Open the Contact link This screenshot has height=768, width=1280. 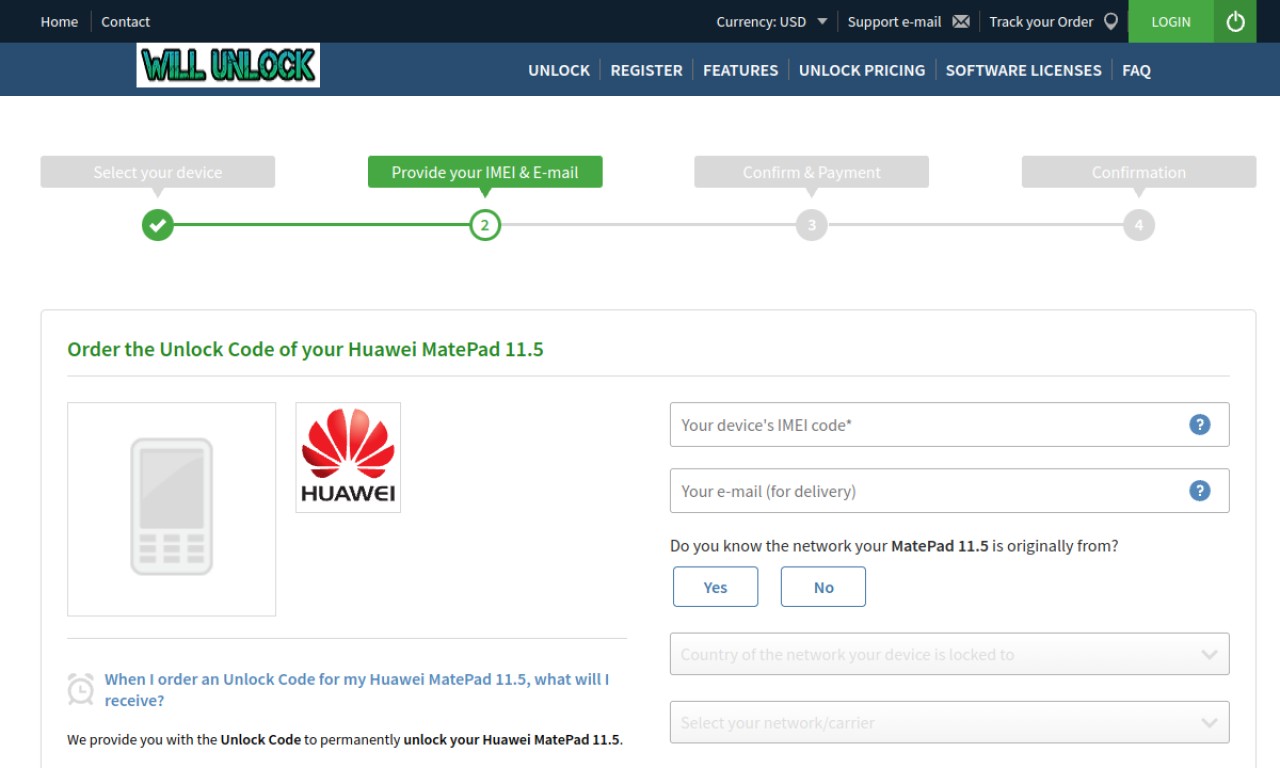point(126,22)
